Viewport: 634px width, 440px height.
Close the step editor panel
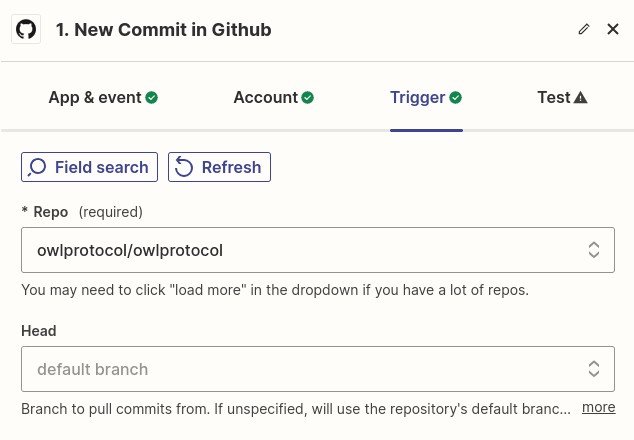click(x=613, y=30)
